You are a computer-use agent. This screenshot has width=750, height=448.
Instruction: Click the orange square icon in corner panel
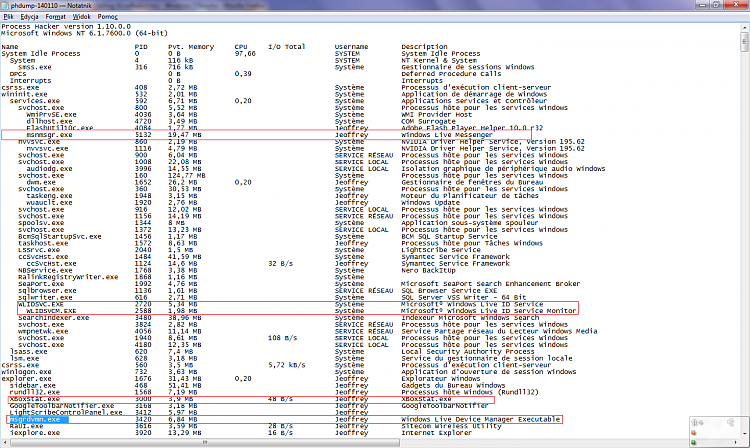point(694,433)
